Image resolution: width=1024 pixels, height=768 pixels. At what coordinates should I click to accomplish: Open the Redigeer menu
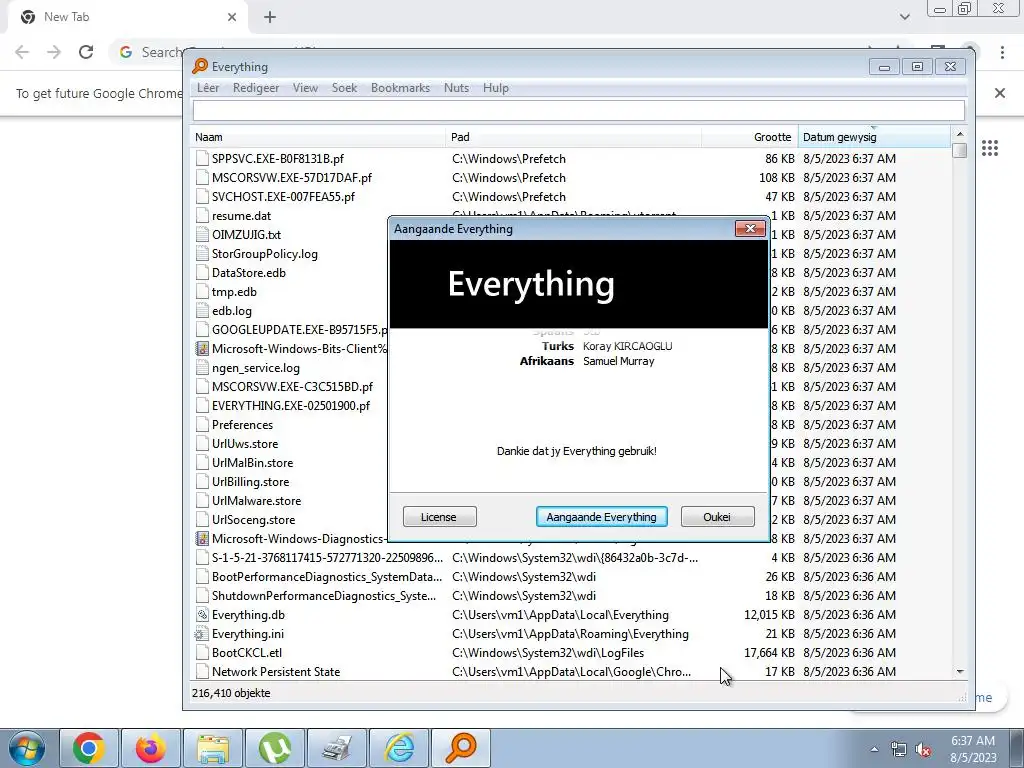coord(256,88)
